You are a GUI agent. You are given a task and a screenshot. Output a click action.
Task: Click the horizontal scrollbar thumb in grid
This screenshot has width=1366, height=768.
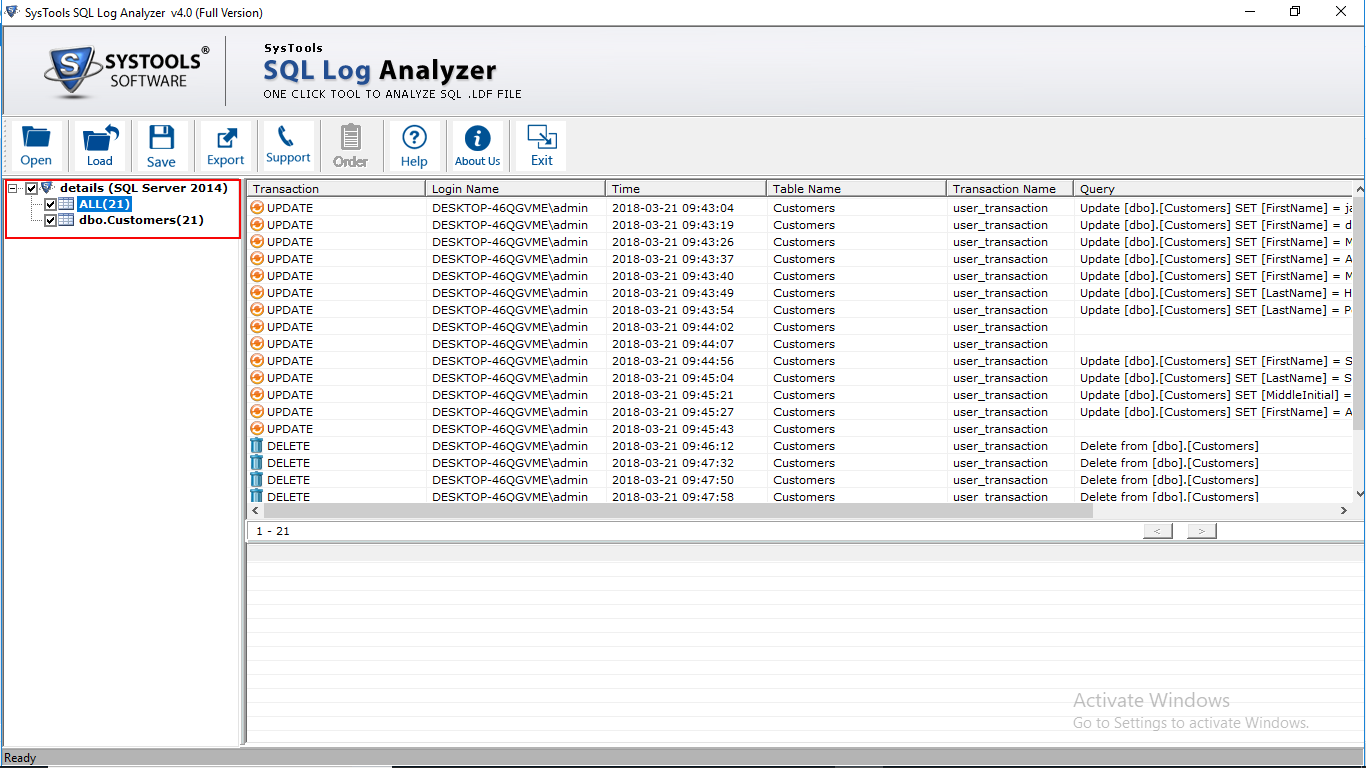click(x=677, y=510)
